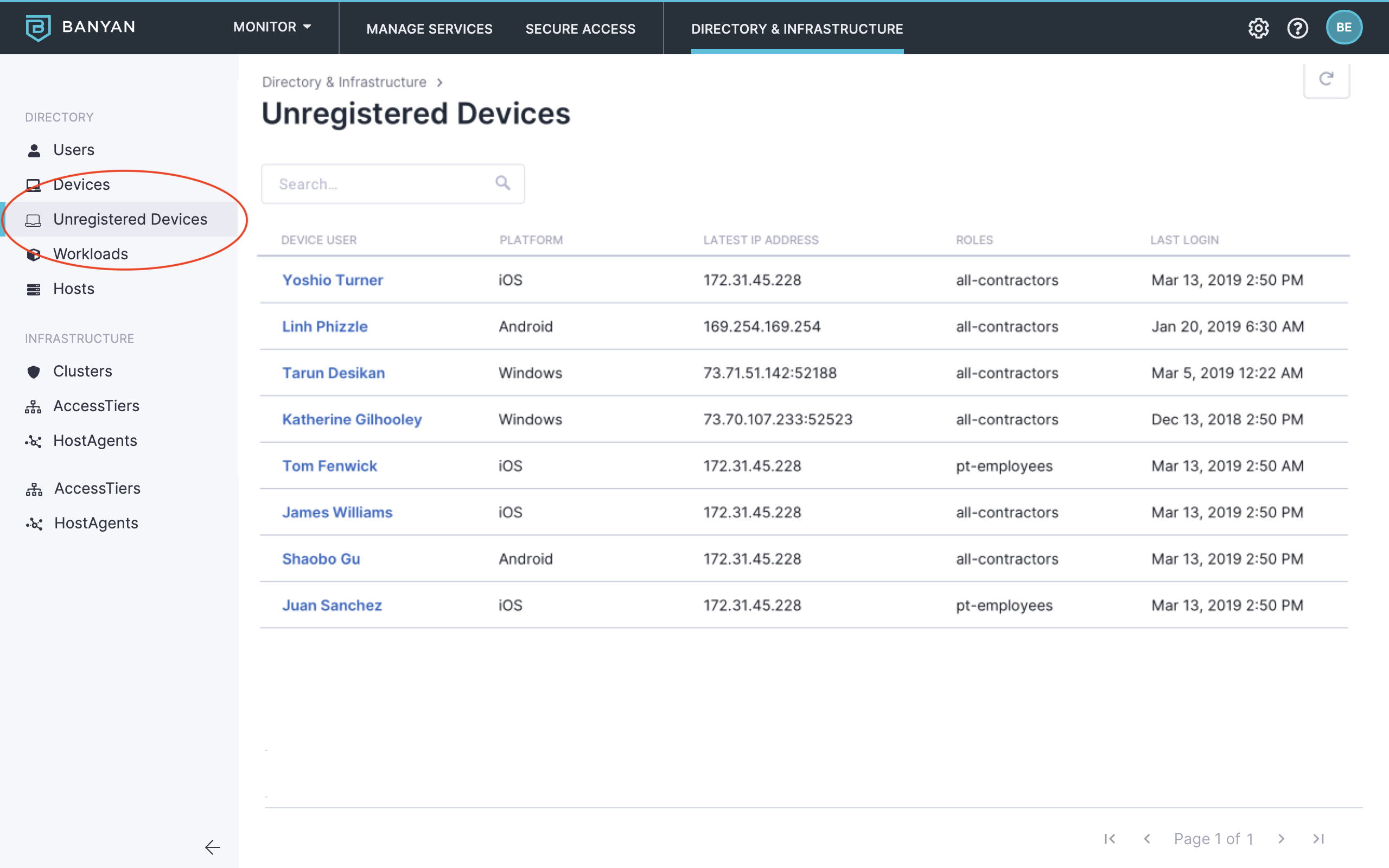Go to the previous page chevron
1389x868 pixels.
(1147, 839)
